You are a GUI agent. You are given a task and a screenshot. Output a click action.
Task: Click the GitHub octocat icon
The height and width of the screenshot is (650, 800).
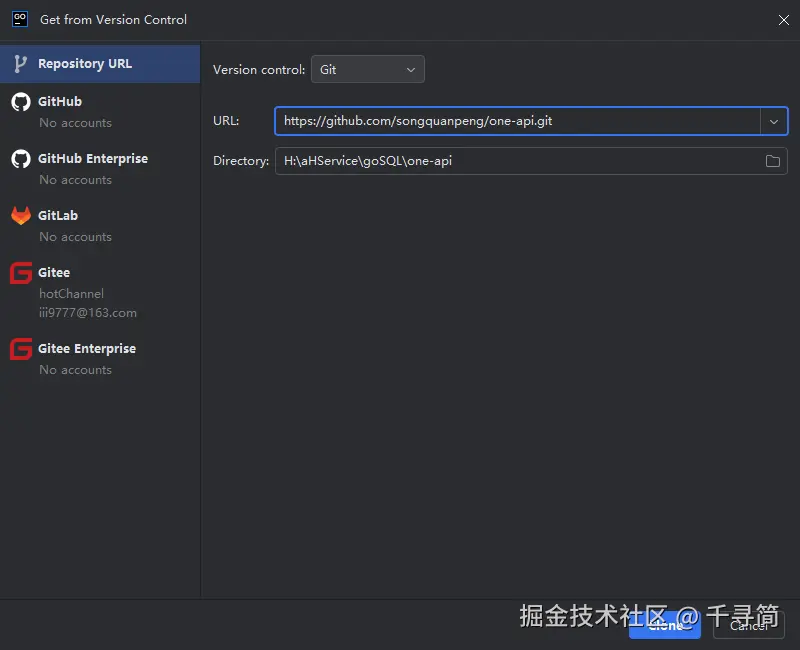21,102
